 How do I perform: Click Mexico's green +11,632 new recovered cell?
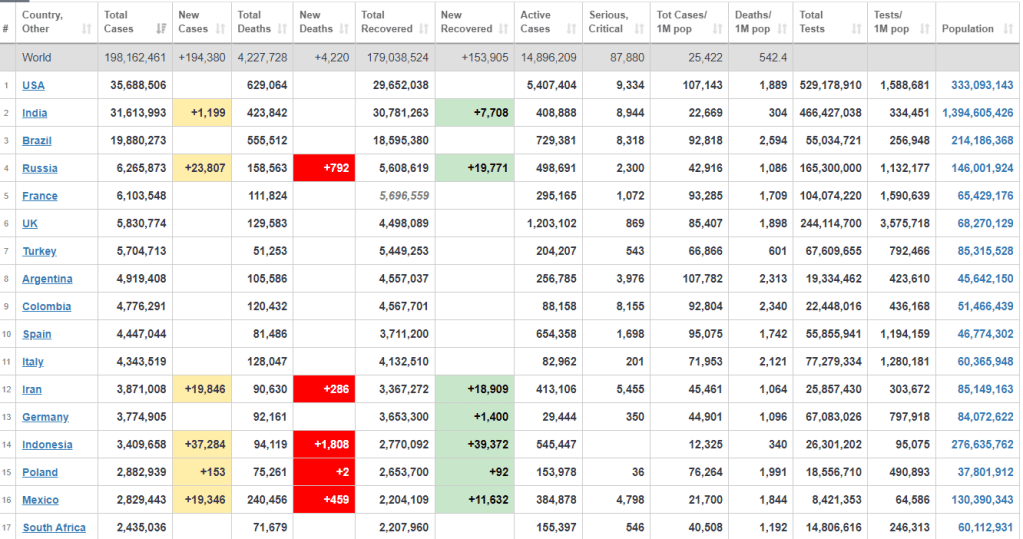475,500
